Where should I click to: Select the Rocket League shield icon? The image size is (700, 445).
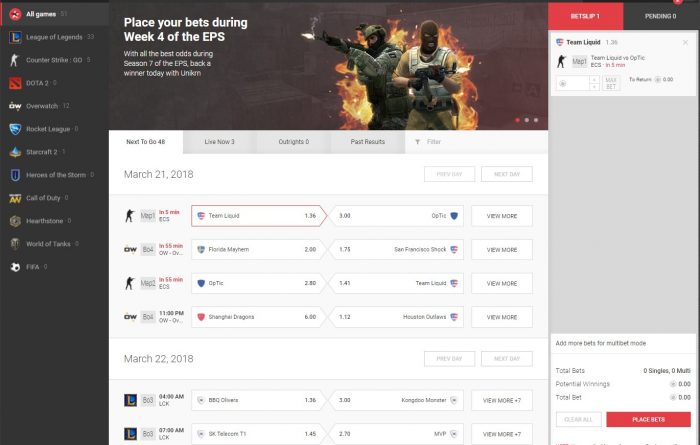click(x=15, y=129)
